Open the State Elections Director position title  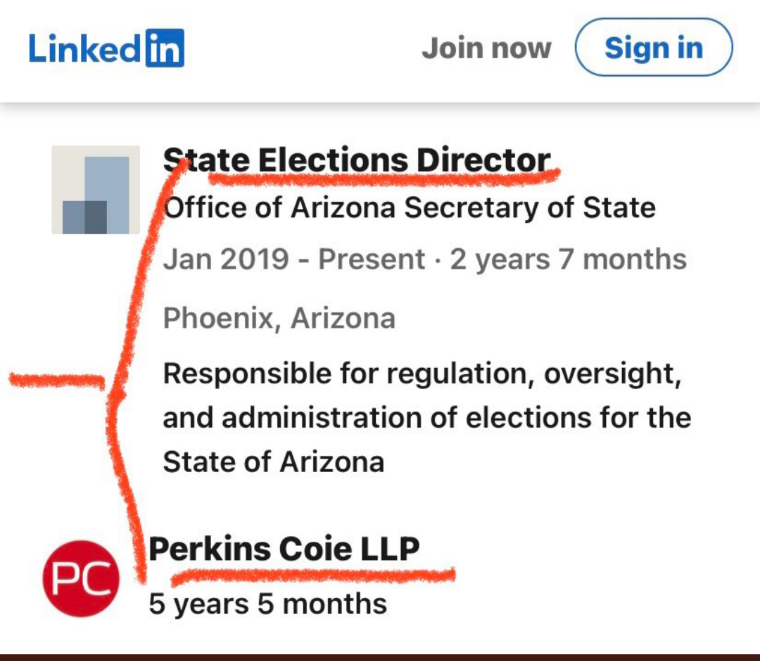click(x=357, y=160)
